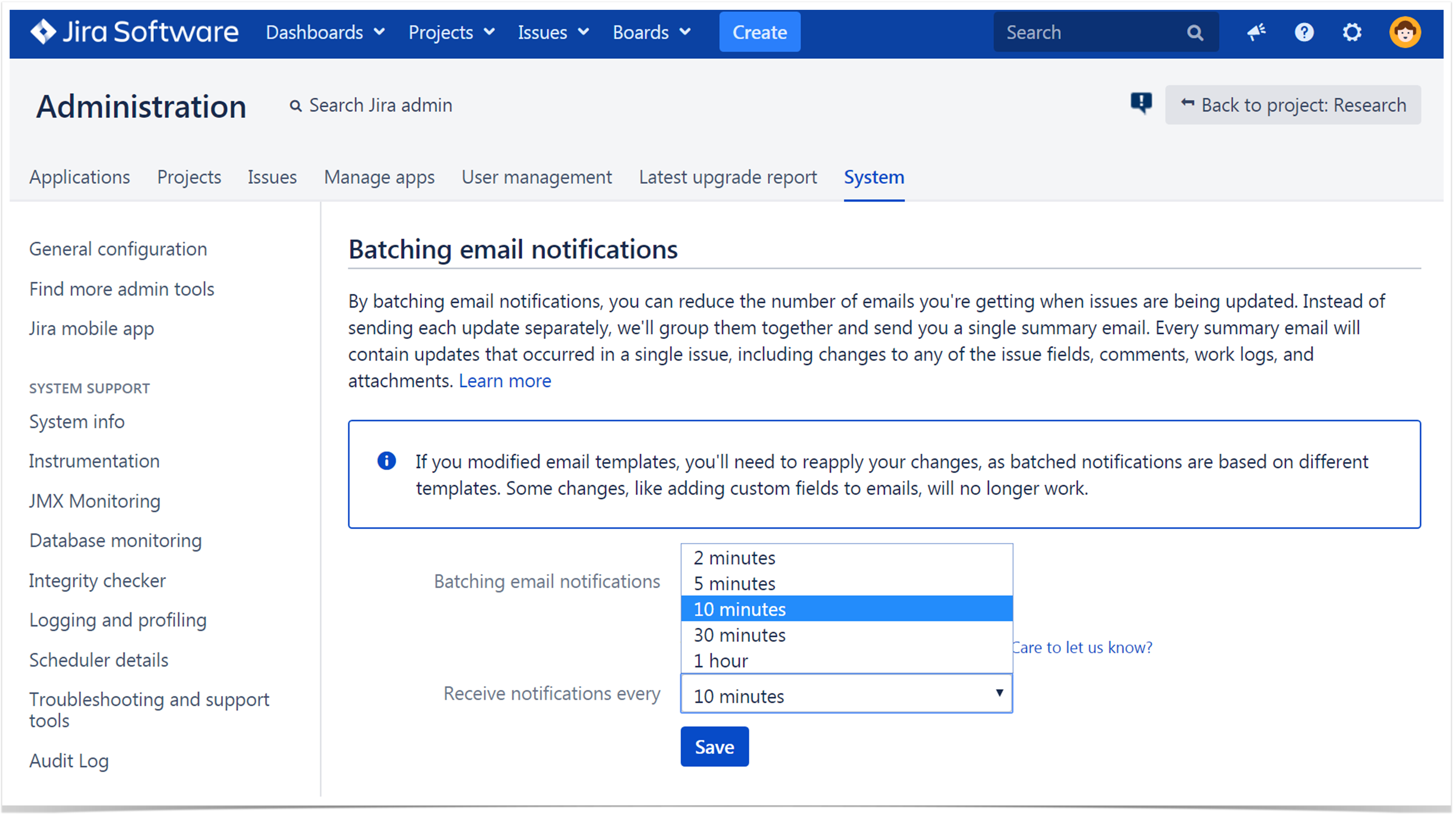Open the Issues dropdown in top navigation
Screen dimensions: 1456x816
[553, 32]
